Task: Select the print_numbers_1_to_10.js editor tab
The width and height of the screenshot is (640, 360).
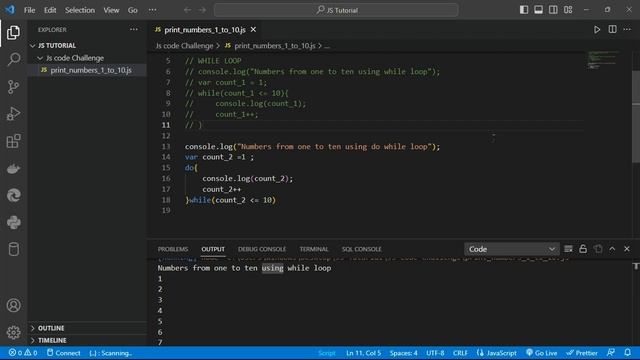Action: (x=204, y=30)
